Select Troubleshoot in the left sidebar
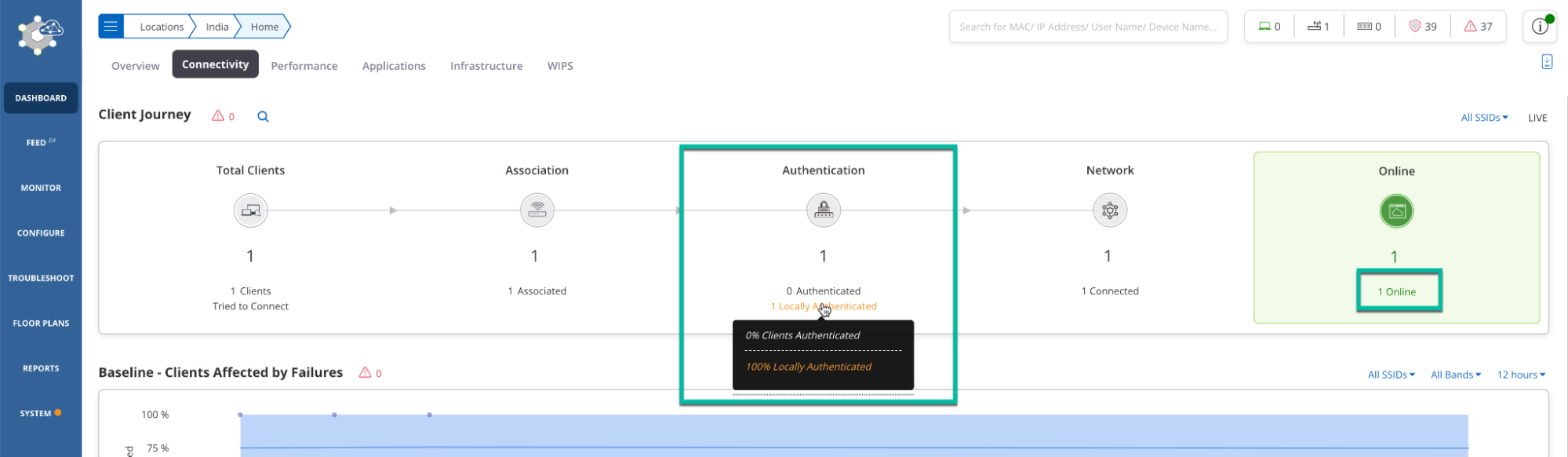 pyautogui.click(x=41, y=278)
